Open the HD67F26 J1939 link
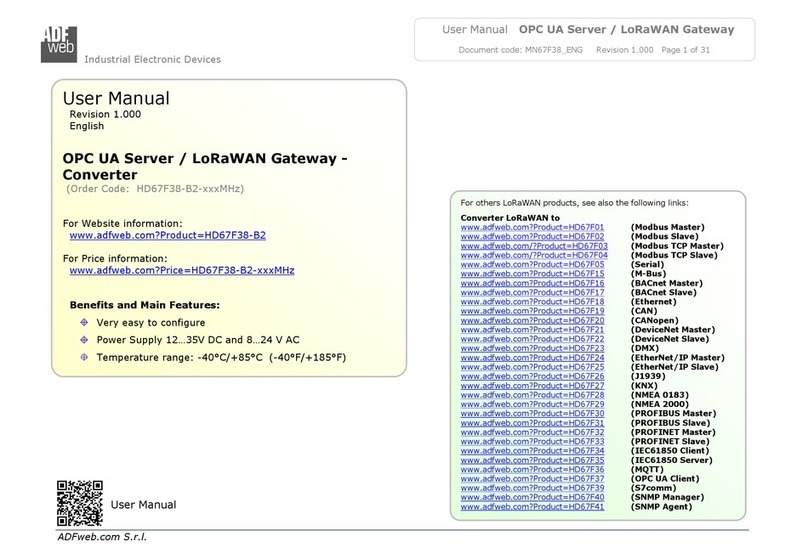The height and width of the screenshot is (559, 808). click(532, 376)
